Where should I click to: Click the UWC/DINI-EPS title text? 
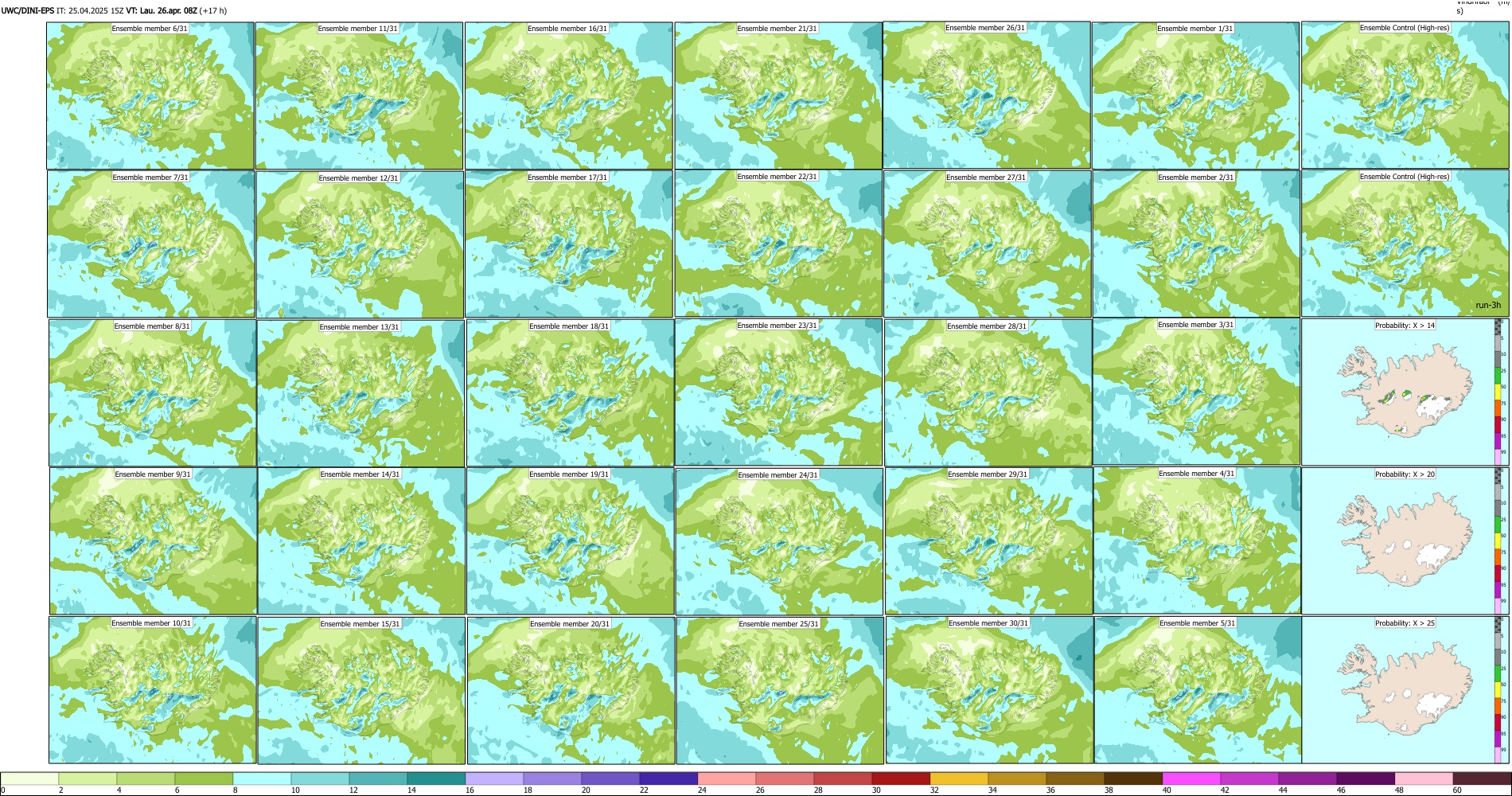[x=28, y=11]
